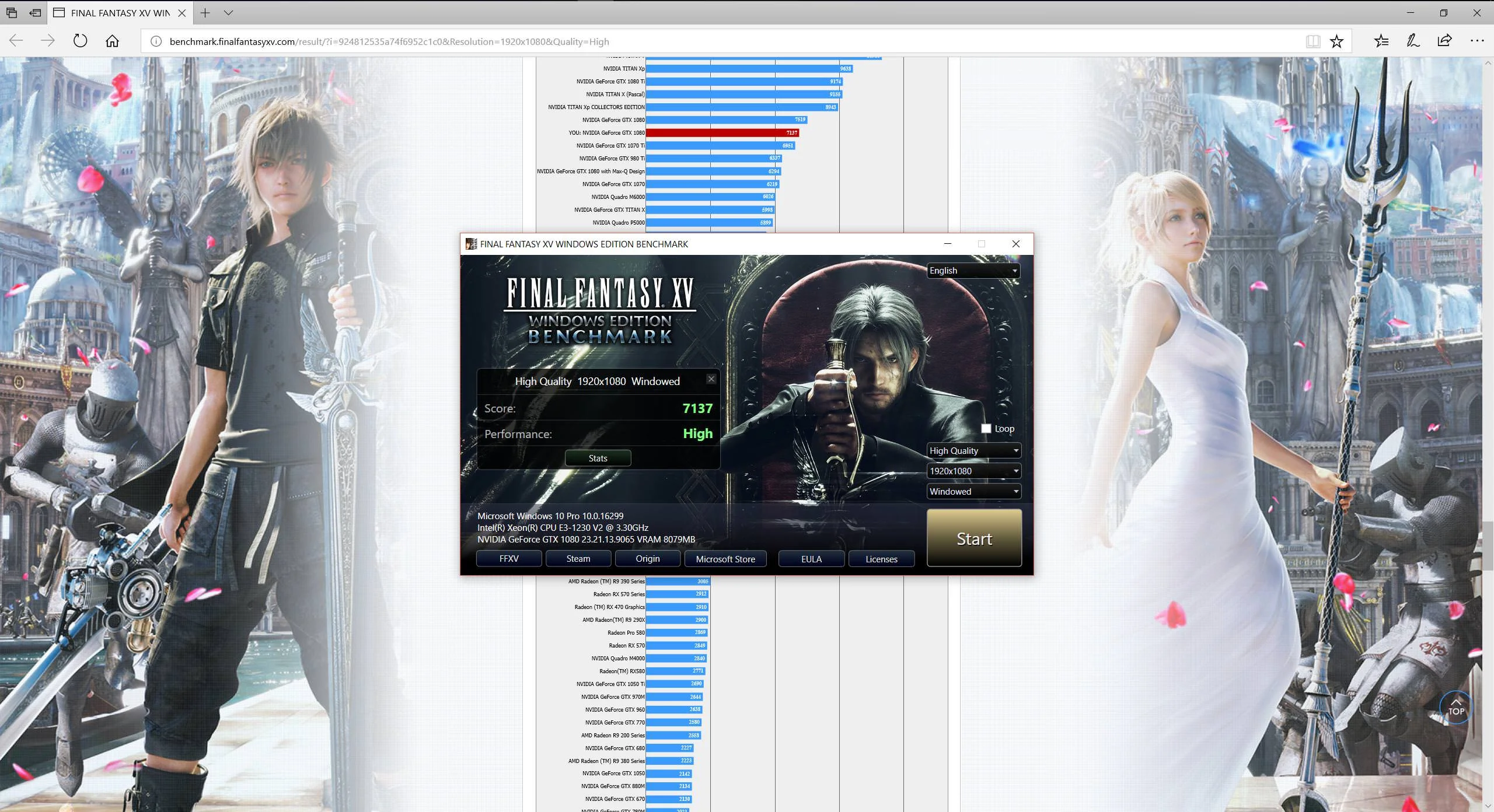Click the Microsoft Store button
1494x812 pixels.
pyautogui.click(x=725, y=559)
